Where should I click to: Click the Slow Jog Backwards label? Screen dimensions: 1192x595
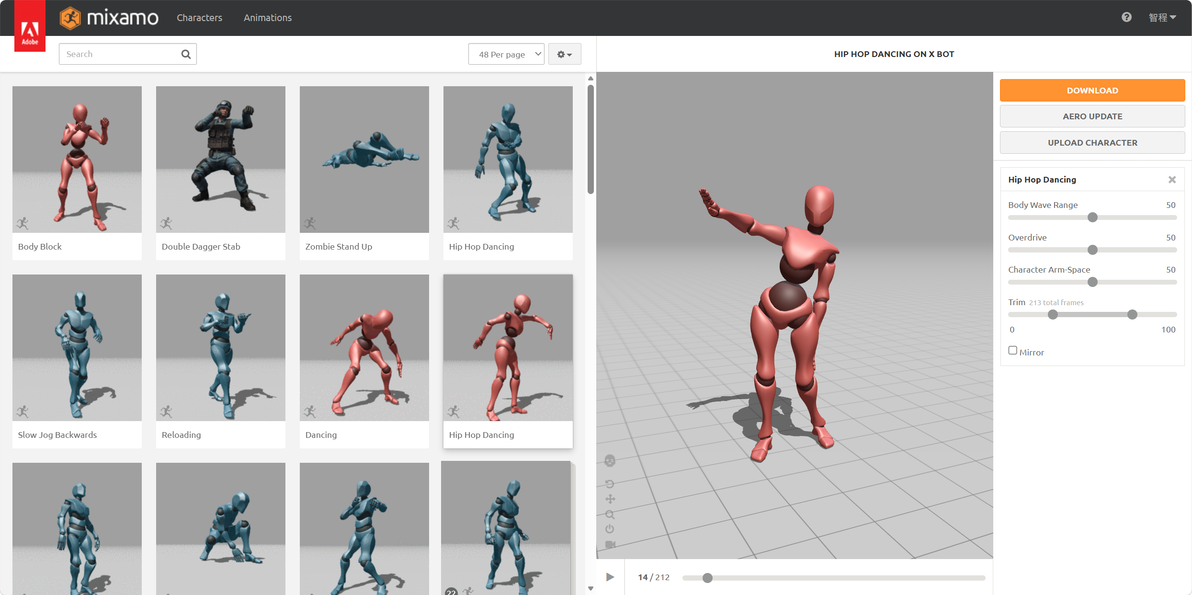[x=58, y=435]
